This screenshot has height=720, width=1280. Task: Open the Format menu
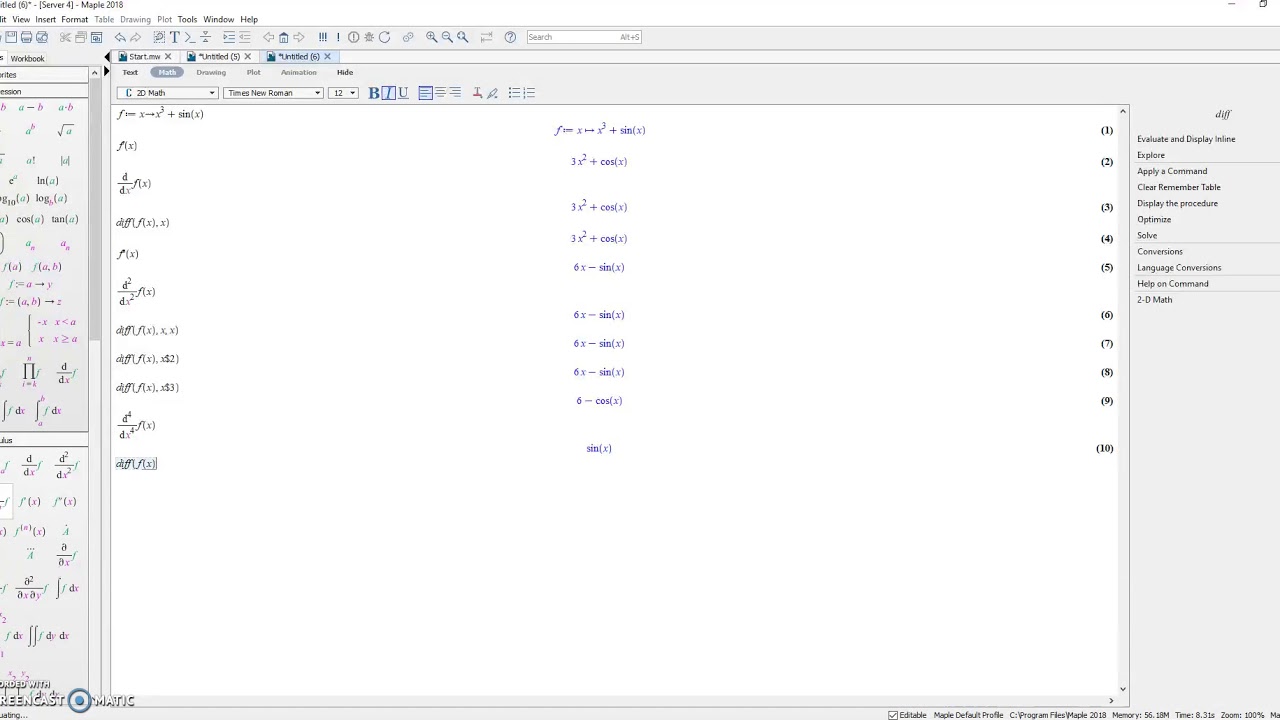point(74,19)
